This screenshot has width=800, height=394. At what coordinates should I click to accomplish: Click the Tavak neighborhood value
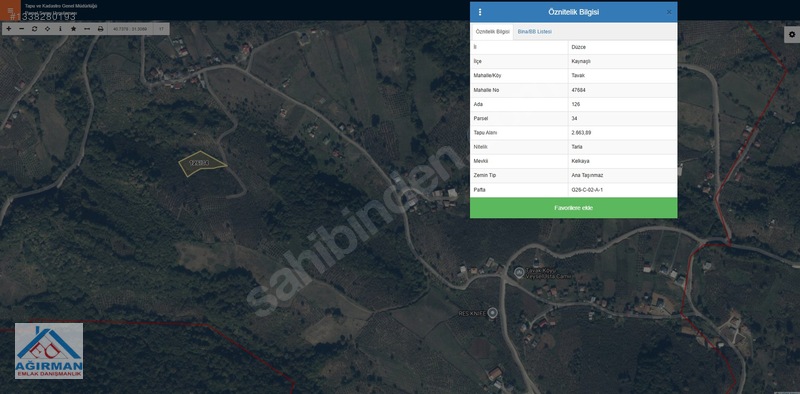tap(622, 76)
